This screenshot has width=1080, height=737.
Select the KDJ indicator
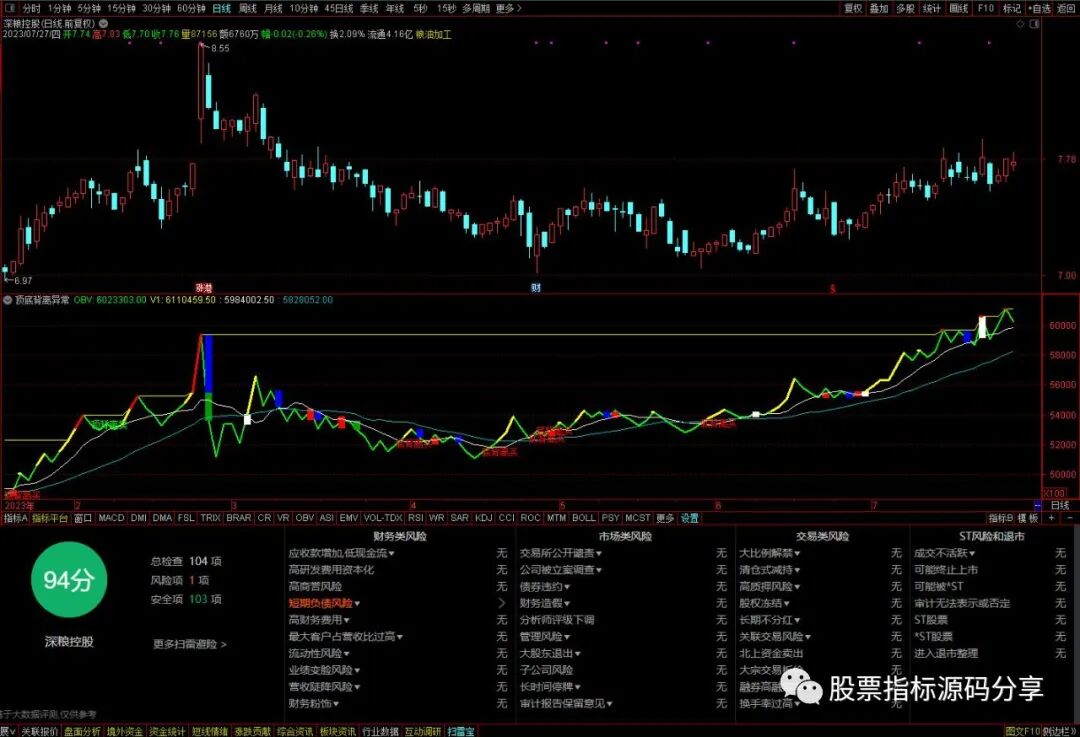tap(484, 518)
